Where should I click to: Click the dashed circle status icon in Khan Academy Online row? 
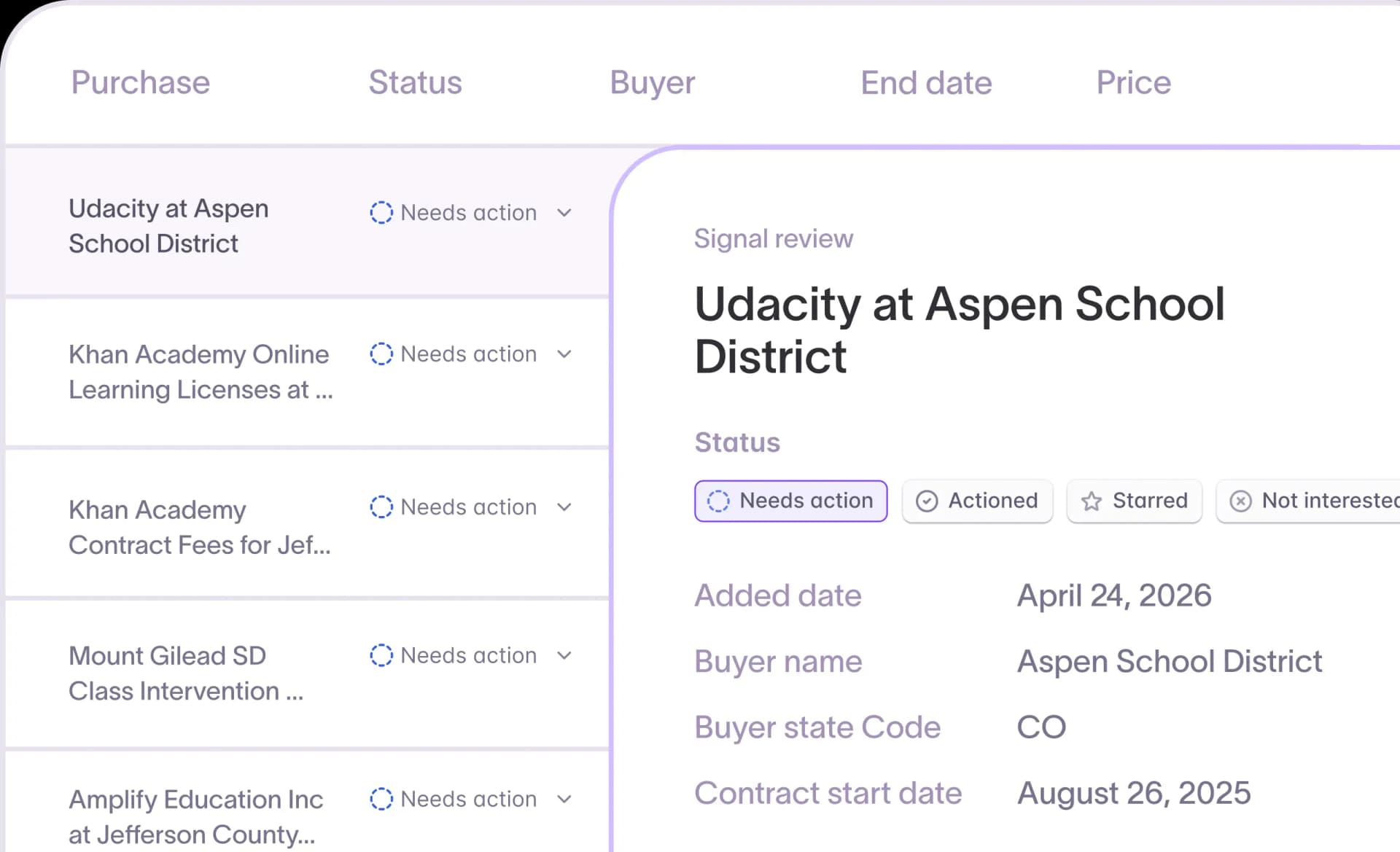(381, 353)
